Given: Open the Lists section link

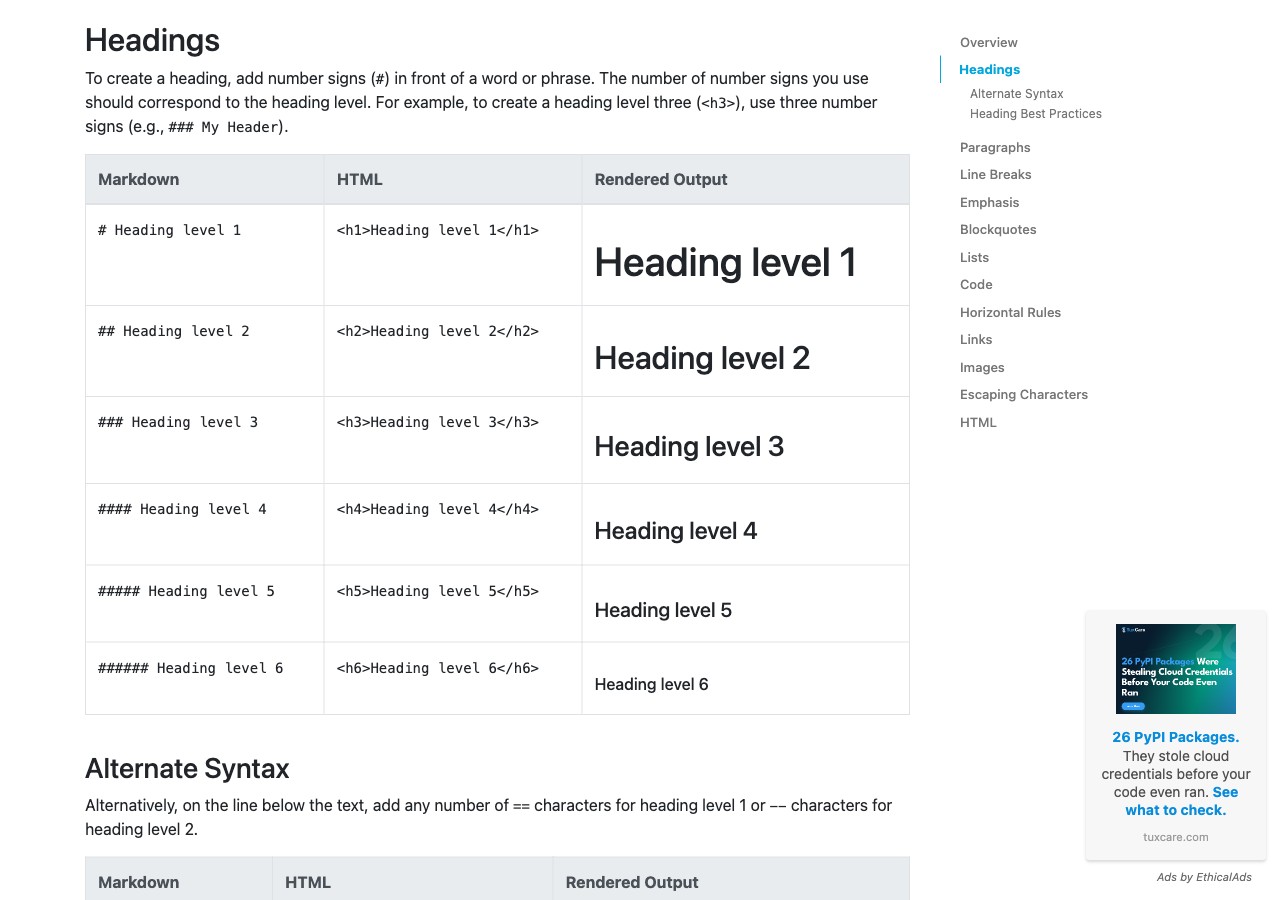Looking at the screenshot, I should (974, 257).
